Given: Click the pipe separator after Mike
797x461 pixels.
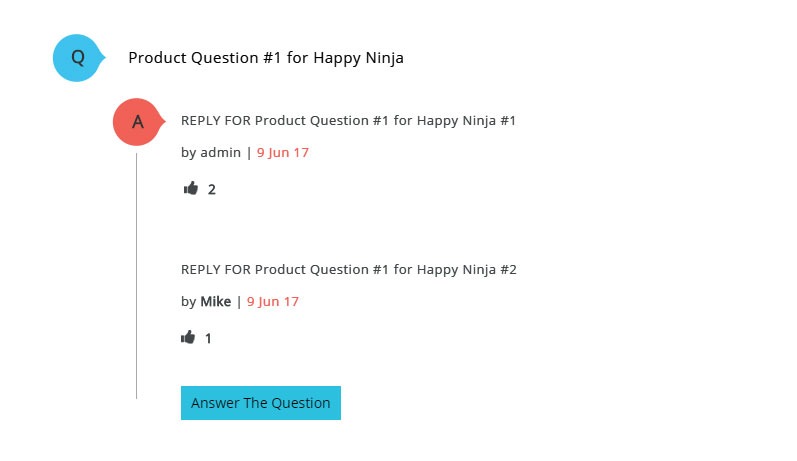Looking at the screenshot, I should pos(239,301).
